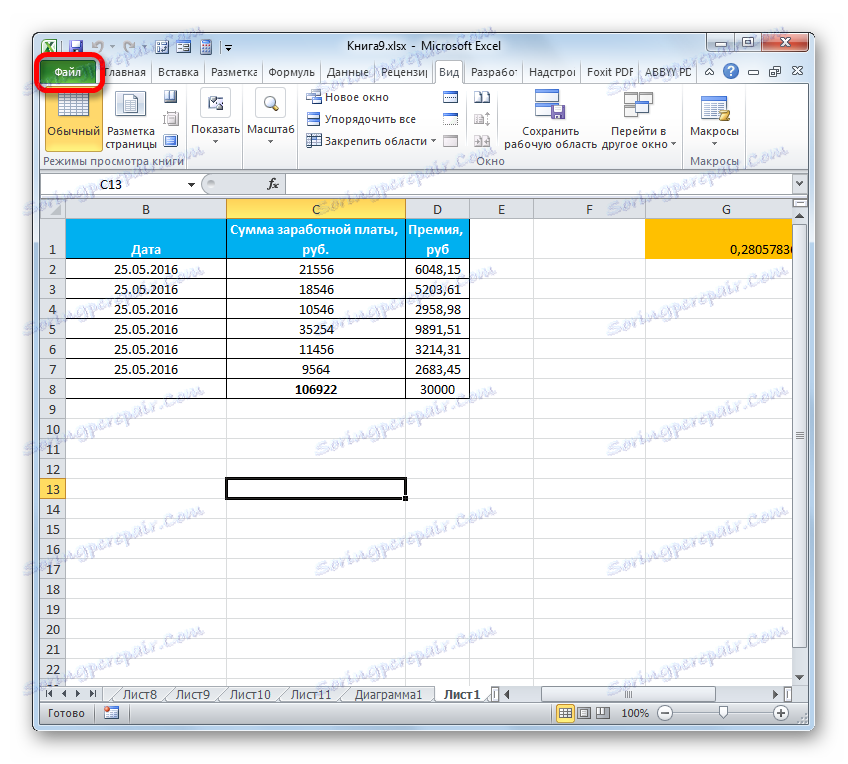This screenshot has height=764, width=848.
Task: Open Excel Help with the question mark icon
Action: coord(731,71)
